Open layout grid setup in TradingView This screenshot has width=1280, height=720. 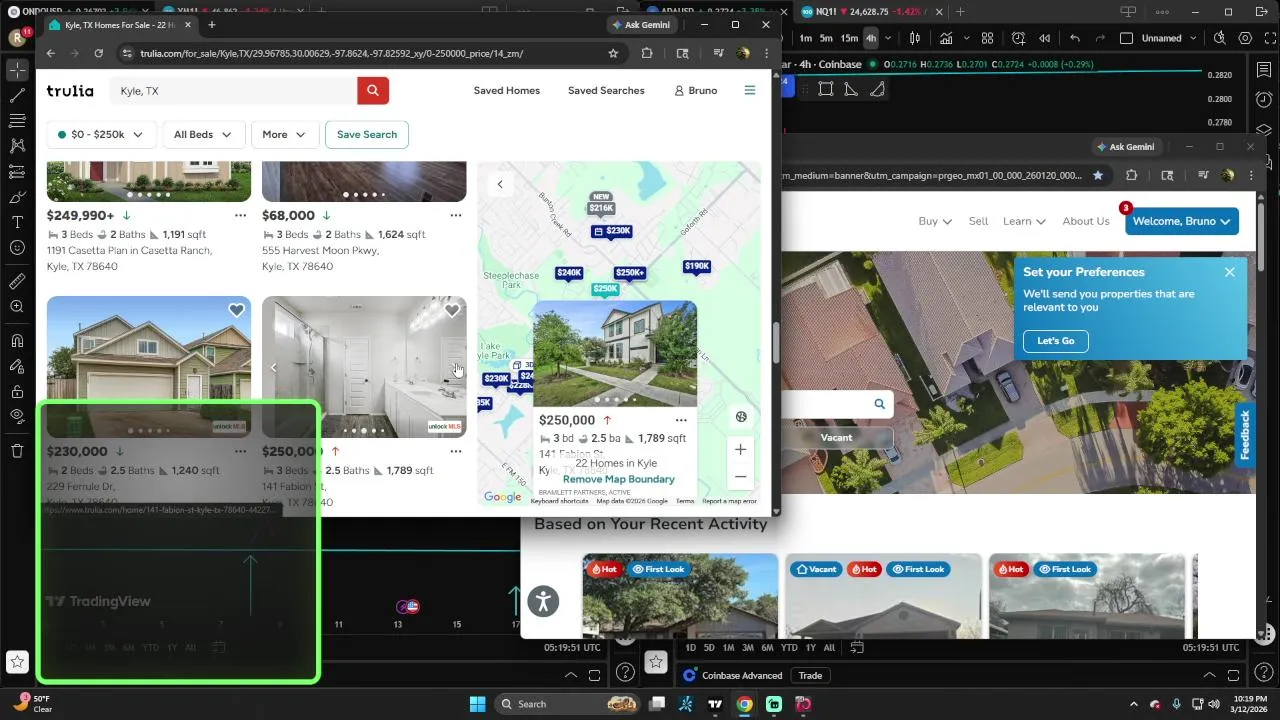987,38
